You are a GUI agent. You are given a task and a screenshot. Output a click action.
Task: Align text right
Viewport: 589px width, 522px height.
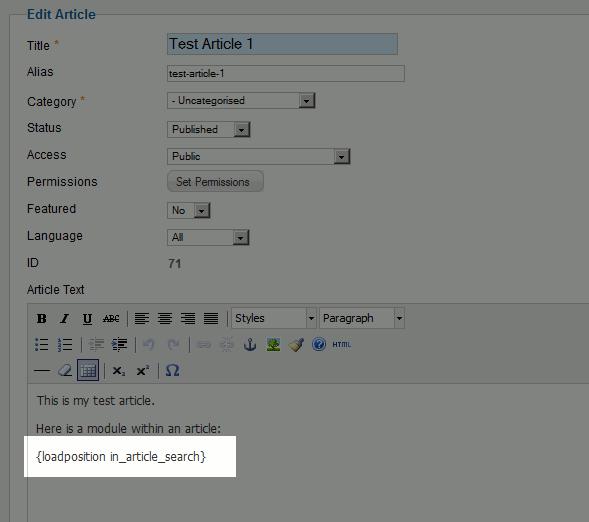[x=188, y=318]
